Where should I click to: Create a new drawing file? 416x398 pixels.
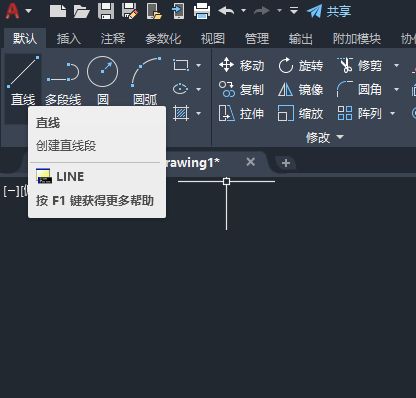click(58, 11)
